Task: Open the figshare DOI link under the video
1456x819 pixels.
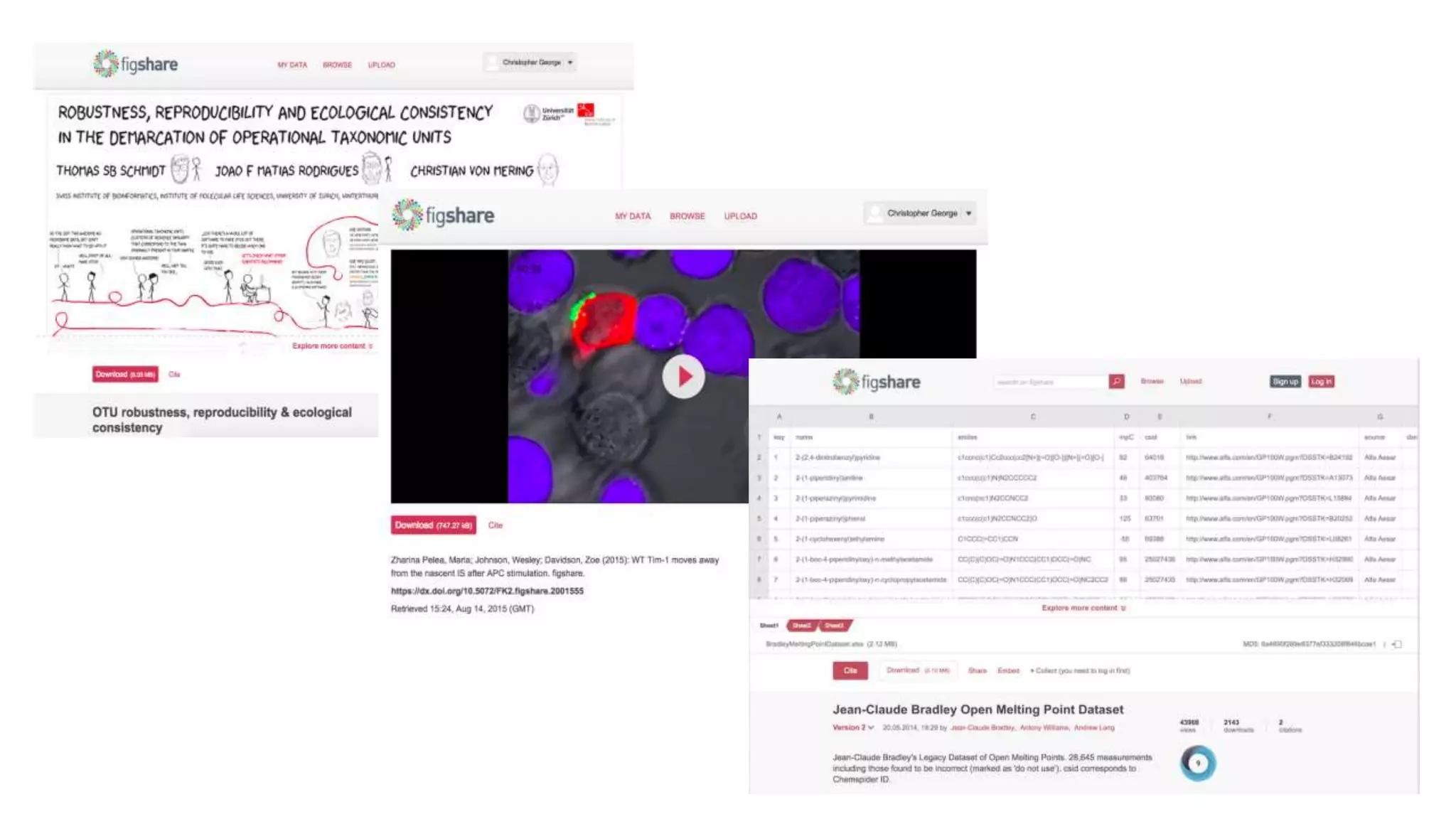Action: (x=487, y=591)
